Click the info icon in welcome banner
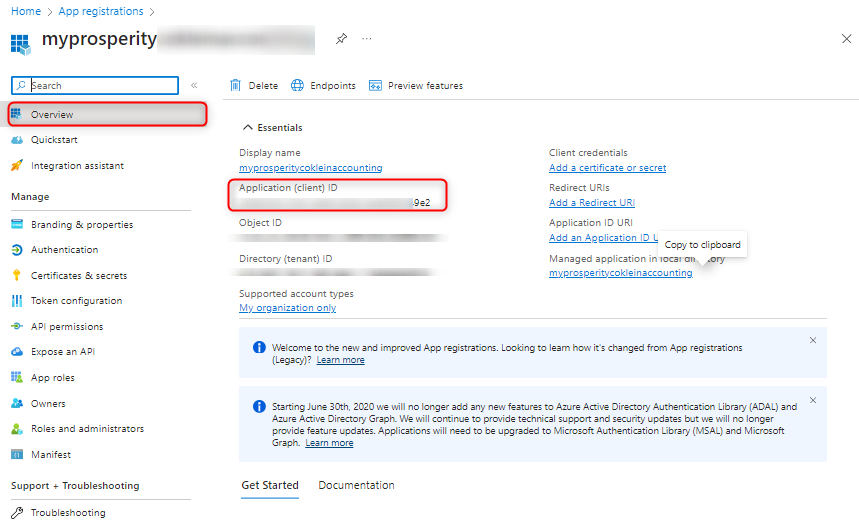The width and height of the screenshot is (859, 522). (x=259, y=347)
